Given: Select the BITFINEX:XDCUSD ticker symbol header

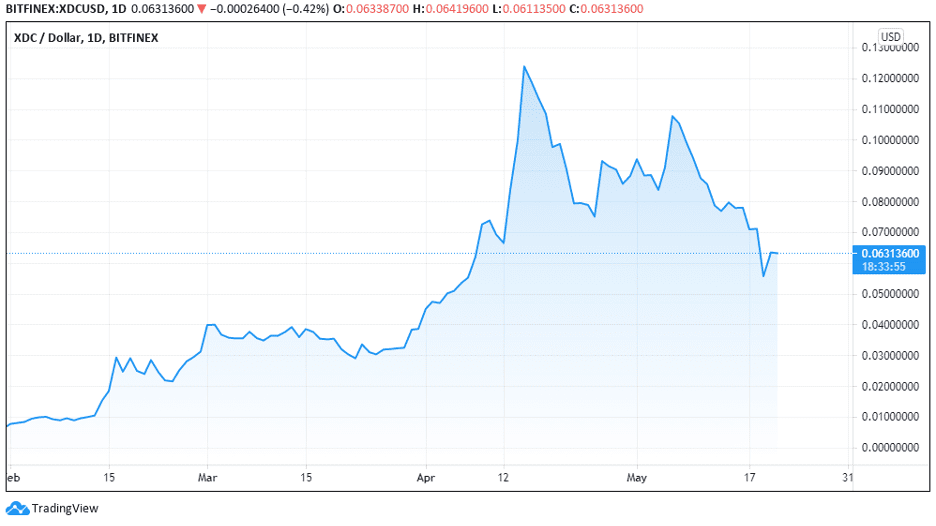Looking at the screenshot, I should click(x=50, y=9).
